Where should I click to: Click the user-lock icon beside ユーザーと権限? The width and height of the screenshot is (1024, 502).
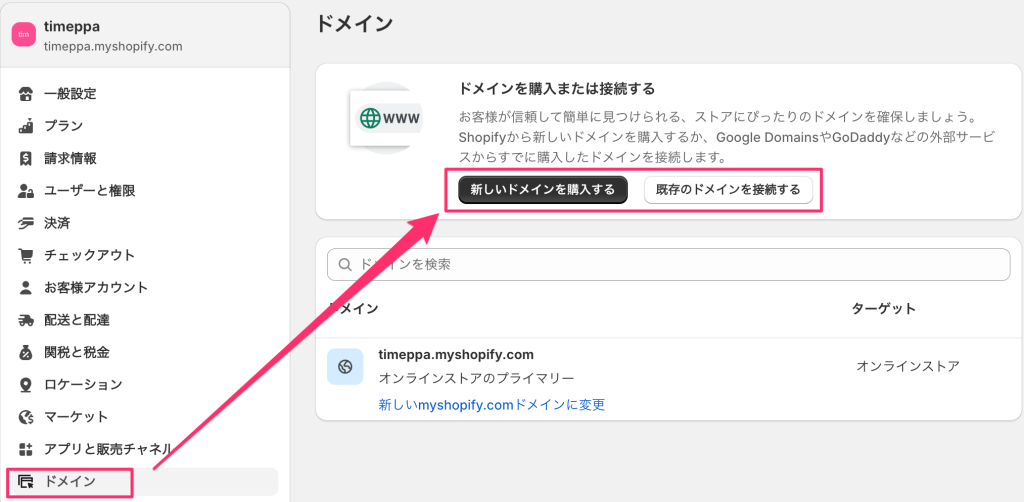click(25, 191)
